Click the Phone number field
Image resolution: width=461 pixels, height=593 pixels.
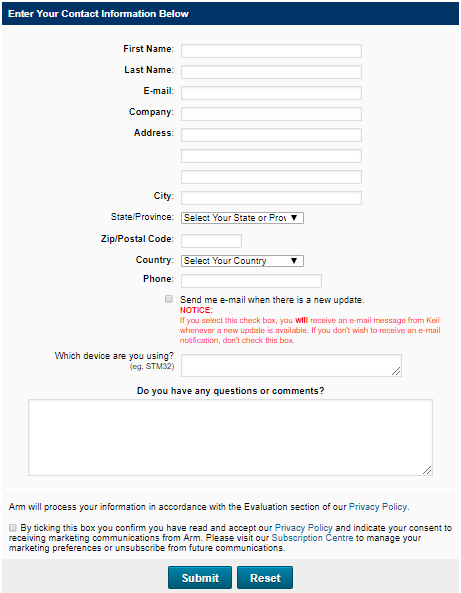click(x=251, y=281)
